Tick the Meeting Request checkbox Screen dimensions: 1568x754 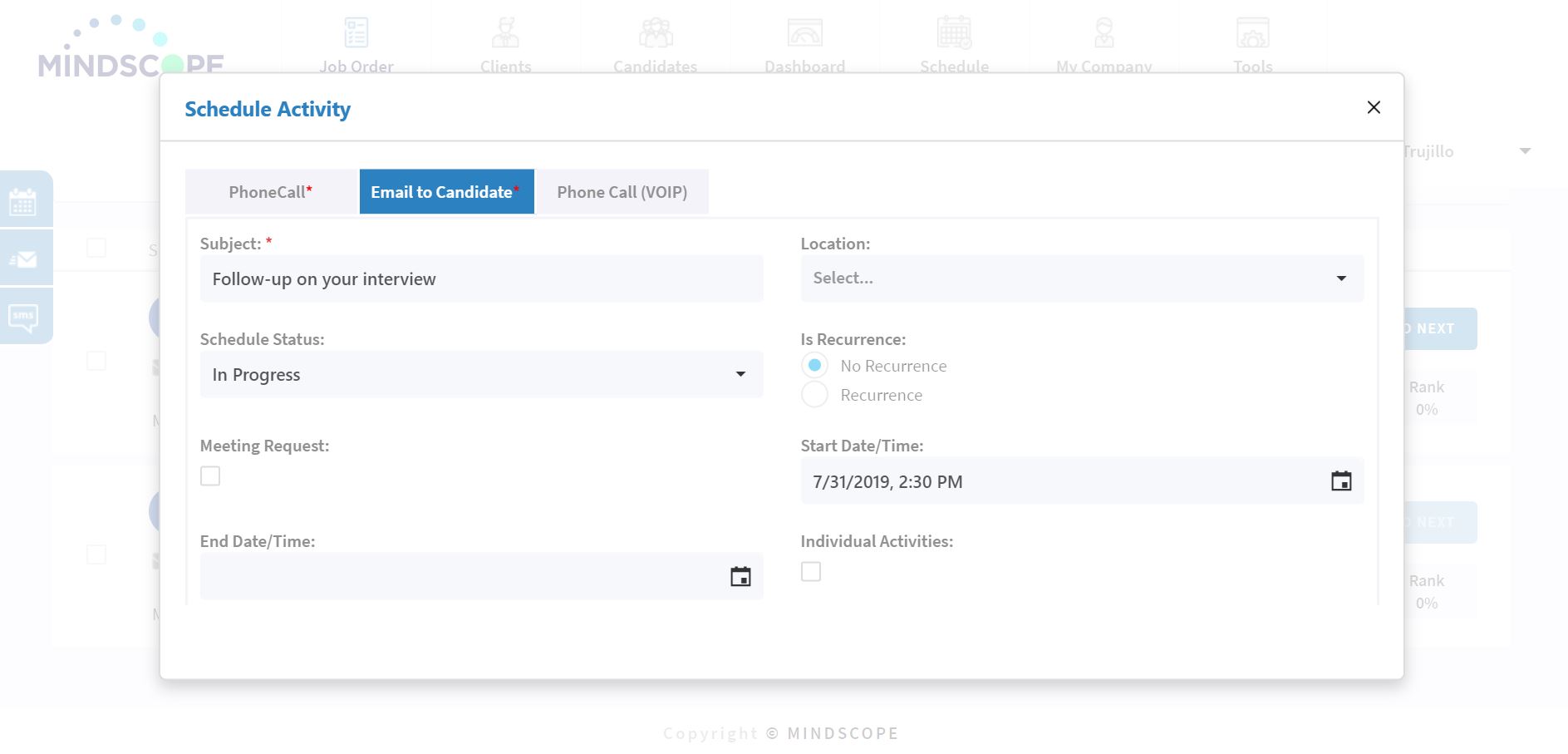(x=210, y=476)
